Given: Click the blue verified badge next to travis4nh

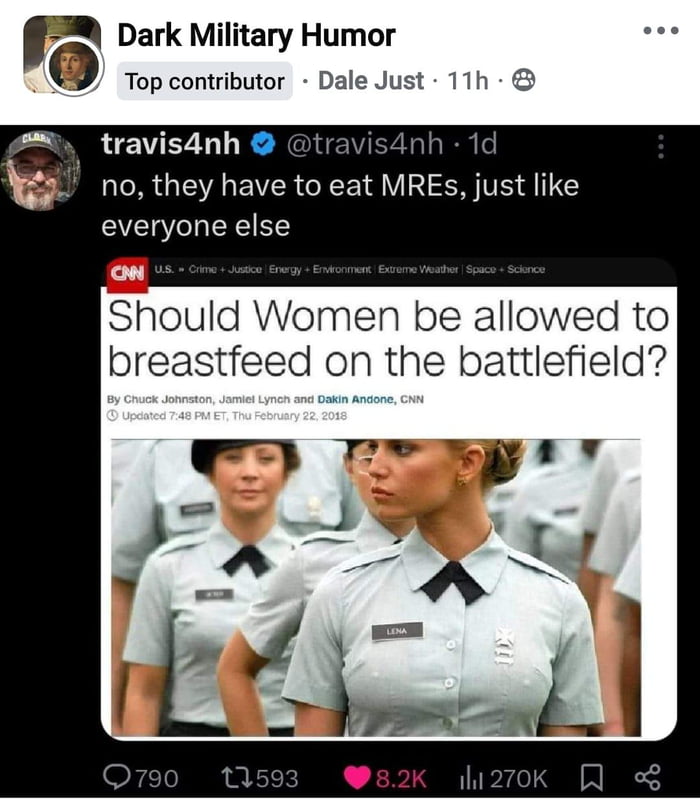Looking at the screenshot, I should (x=263, y=144).
